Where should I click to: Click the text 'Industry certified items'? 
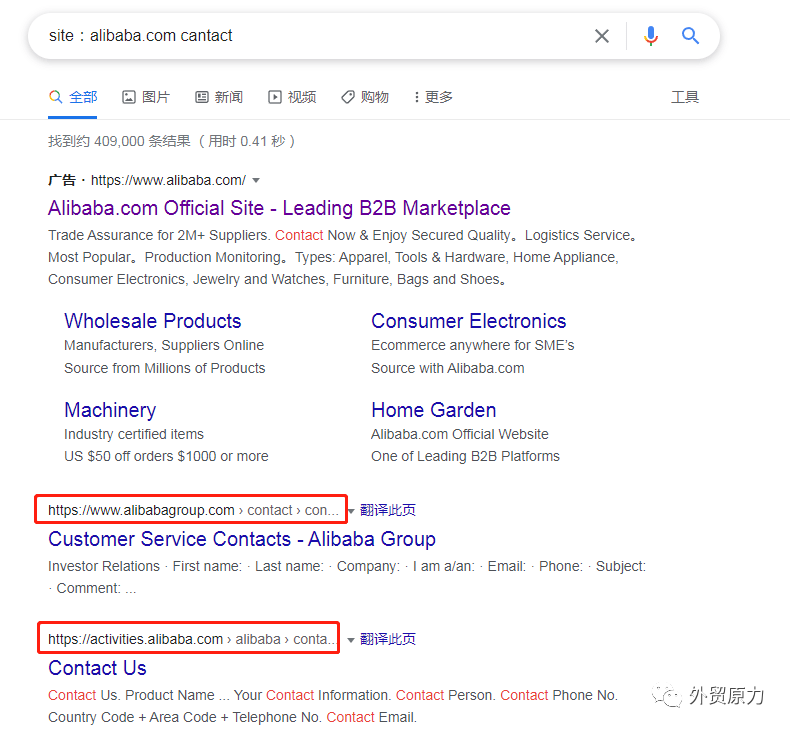tap(134, 434)
